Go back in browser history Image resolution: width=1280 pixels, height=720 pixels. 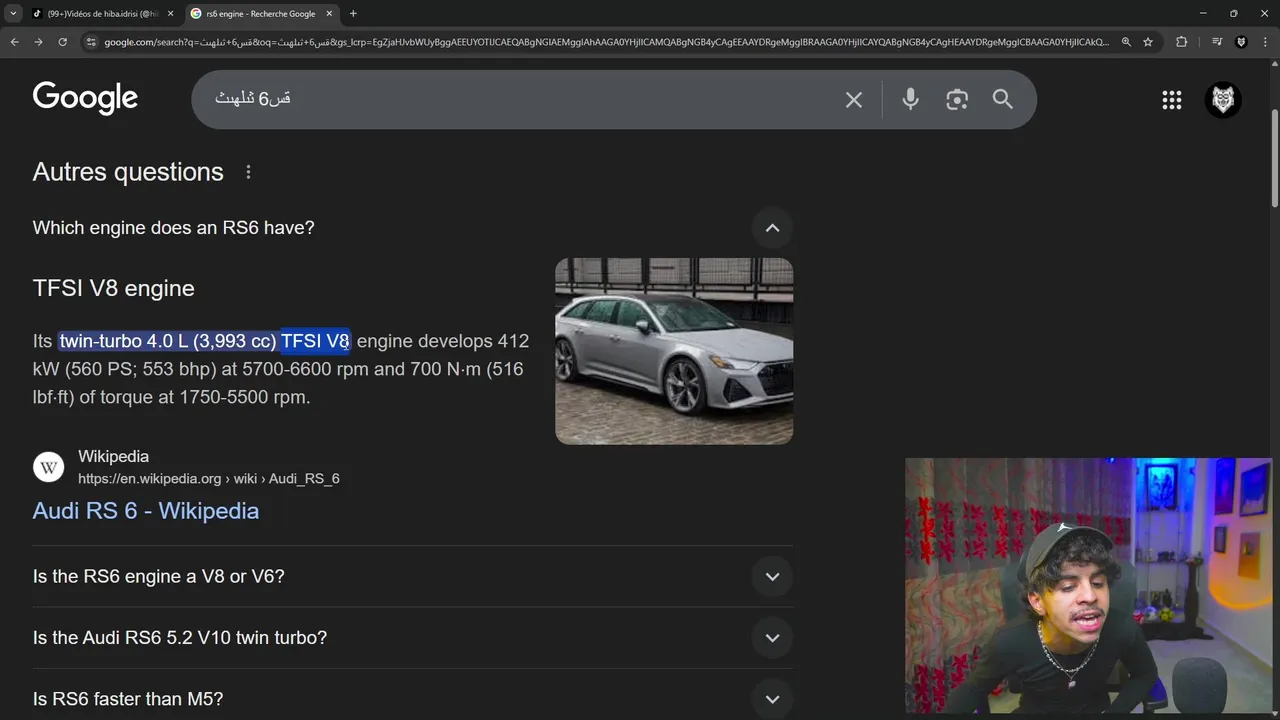click(14, 42)
